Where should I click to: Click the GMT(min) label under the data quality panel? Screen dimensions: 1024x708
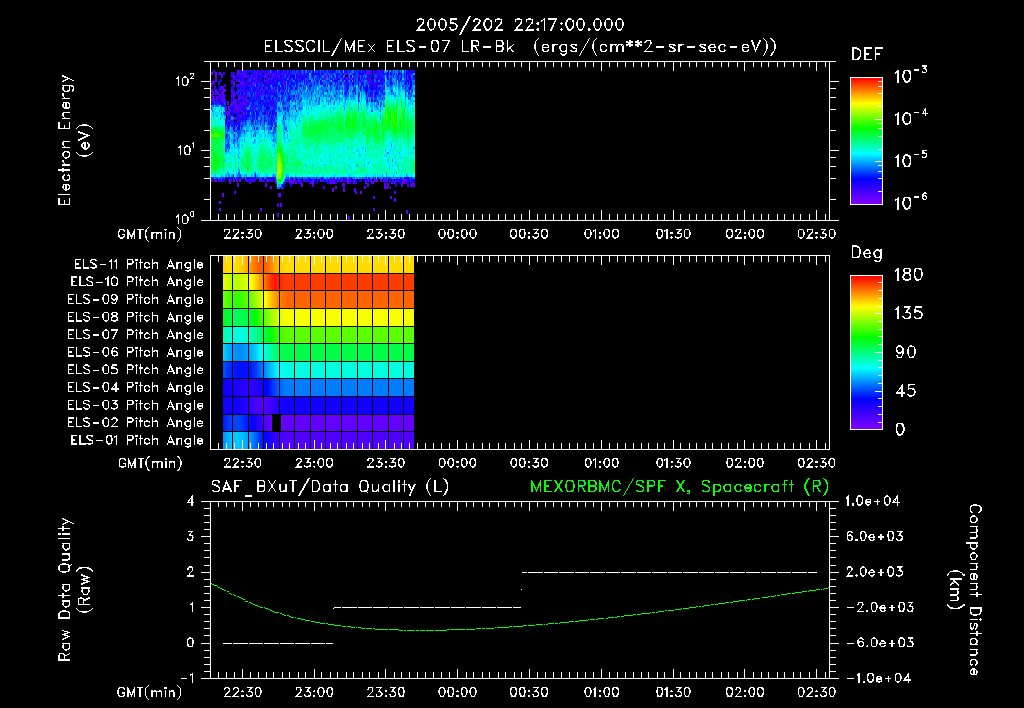click(150, 692)
